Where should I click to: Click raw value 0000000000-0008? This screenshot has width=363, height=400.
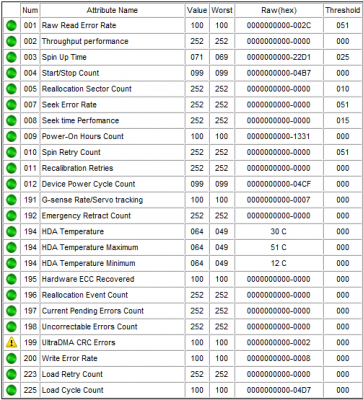coord(279,358)
